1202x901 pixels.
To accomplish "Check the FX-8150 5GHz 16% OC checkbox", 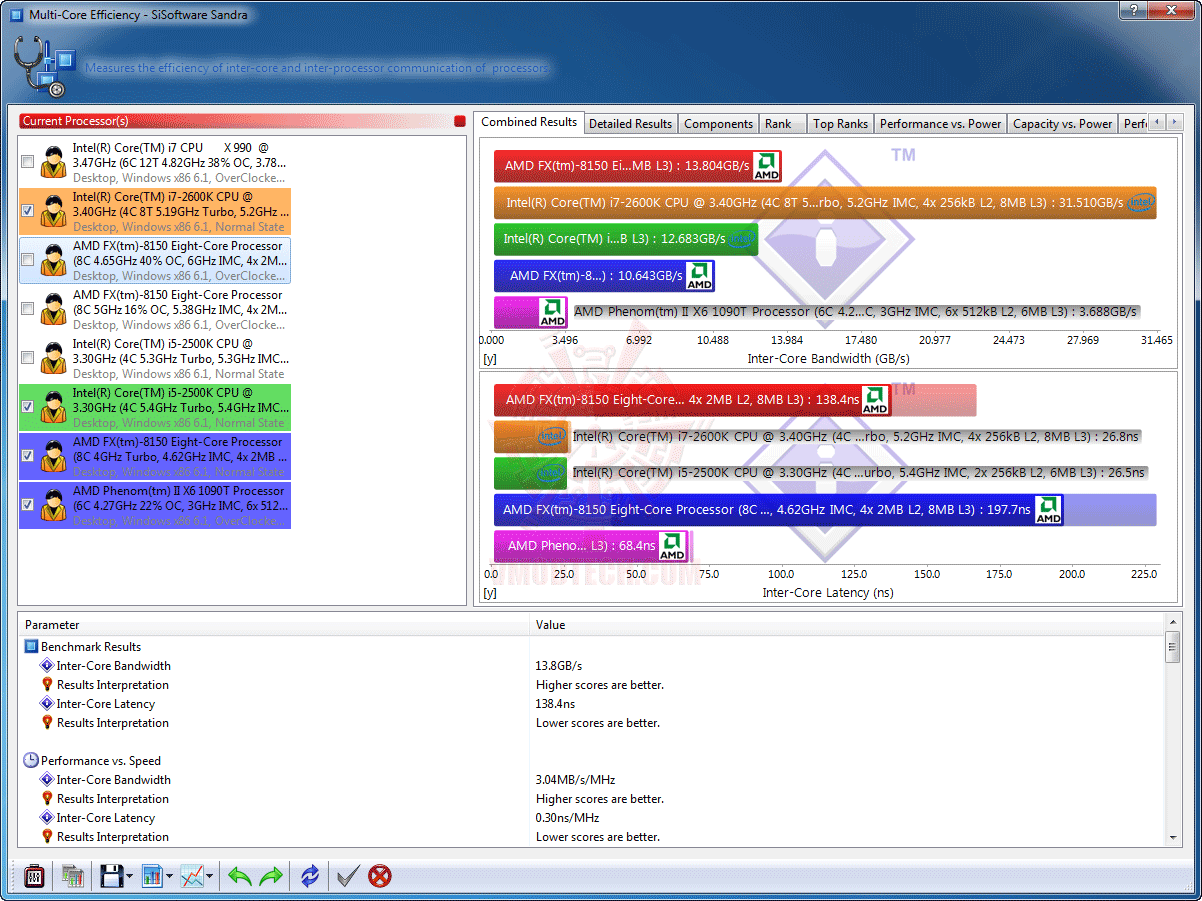I will coord(27,309).
